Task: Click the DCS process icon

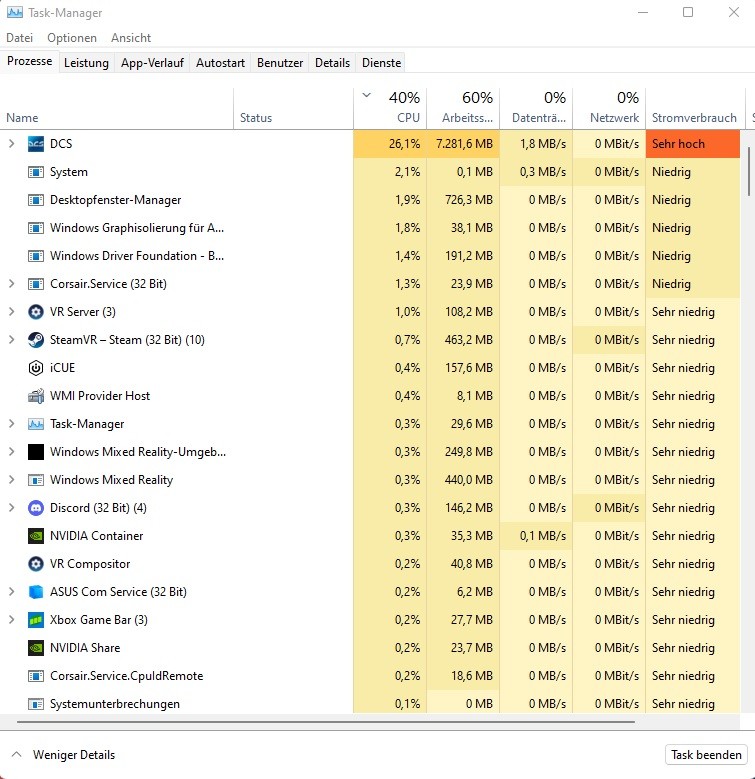Action: [x=36, y=144]
